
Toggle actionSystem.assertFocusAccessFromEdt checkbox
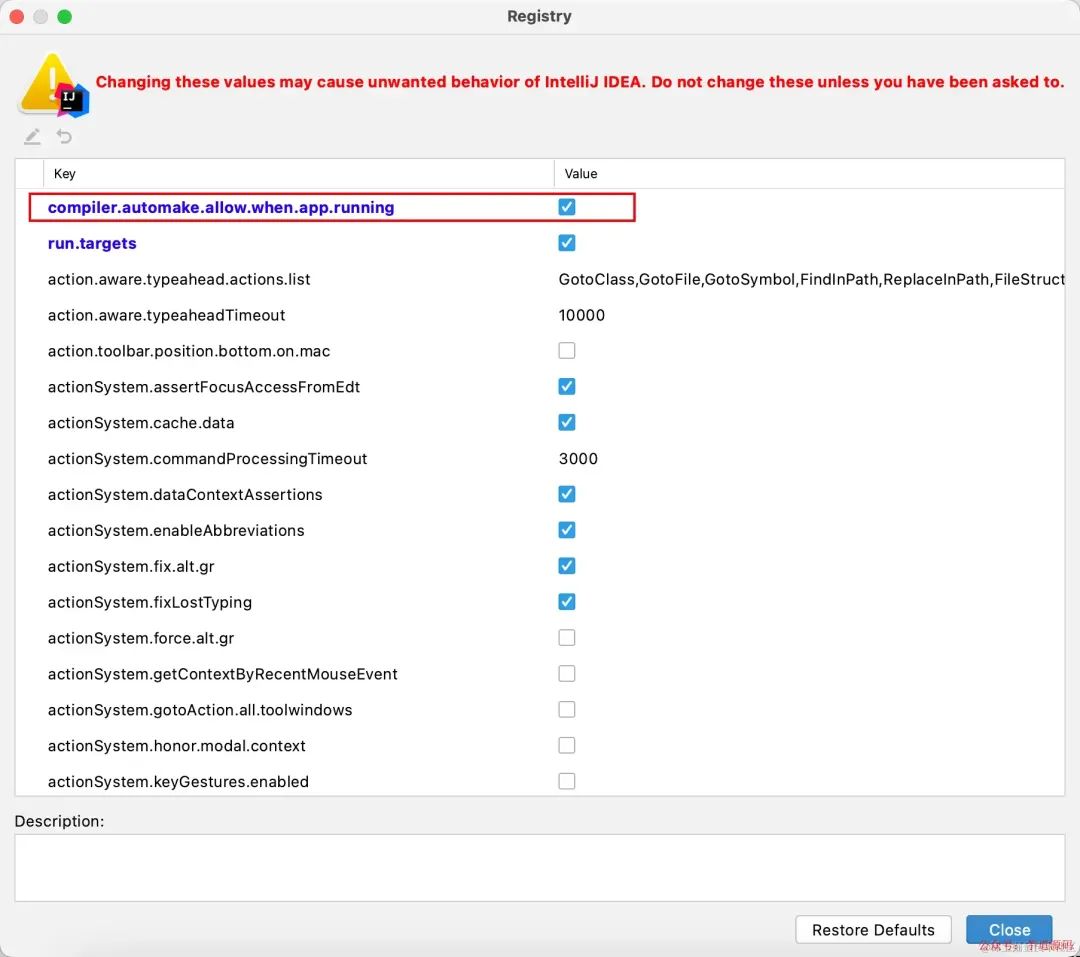point(567,387)
